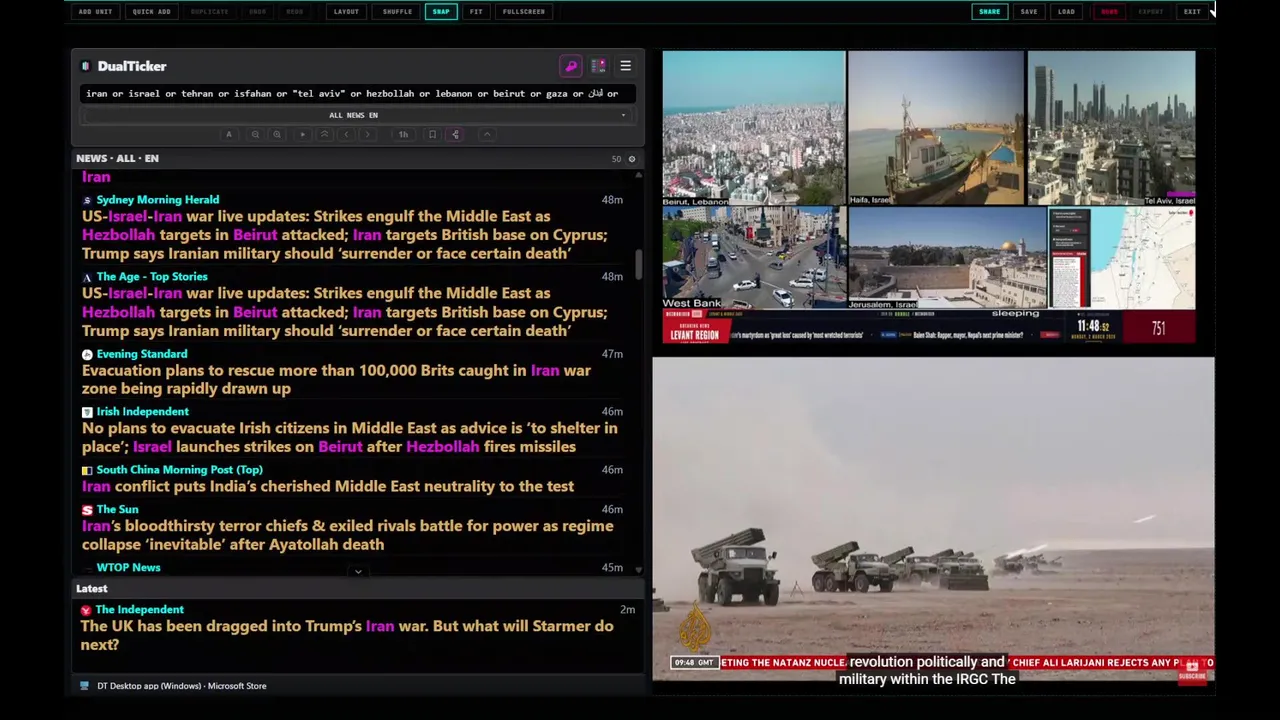1280x720 pixels.
Task: Open the West Bank camera feed
Action: coord(753,258)
